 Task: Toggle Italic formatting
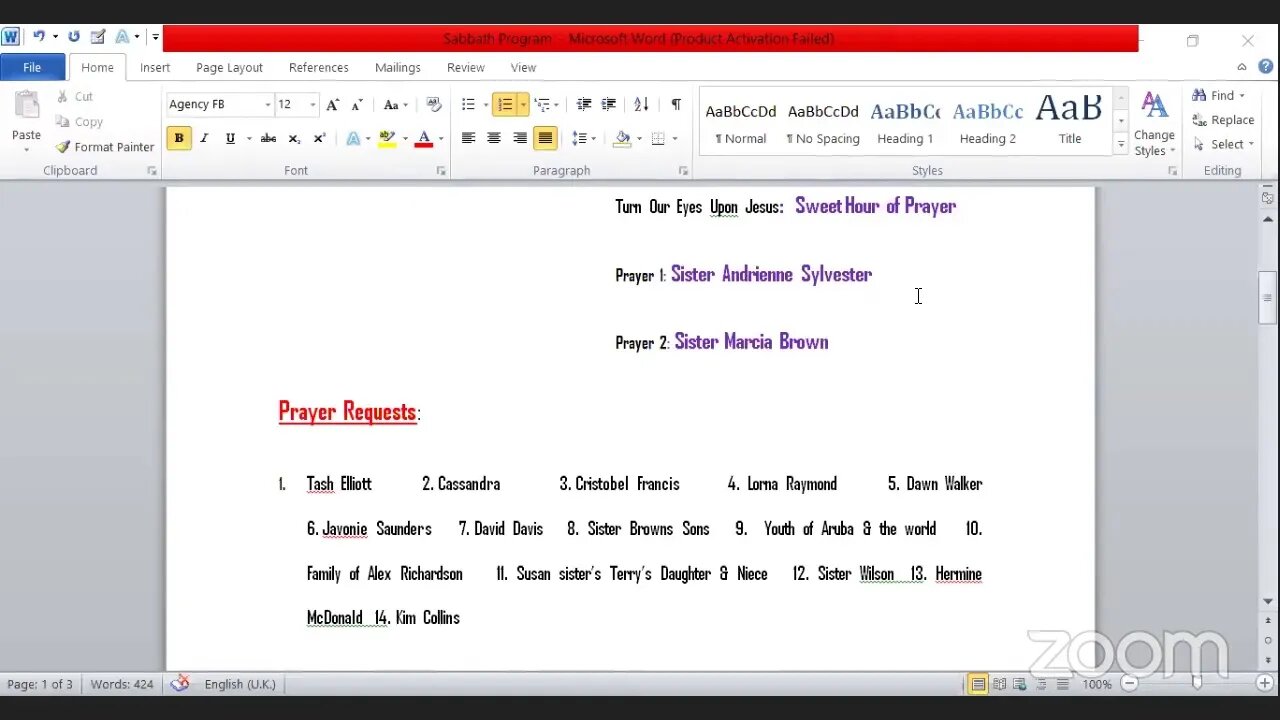pyautogui.click(x=204, y=138)
